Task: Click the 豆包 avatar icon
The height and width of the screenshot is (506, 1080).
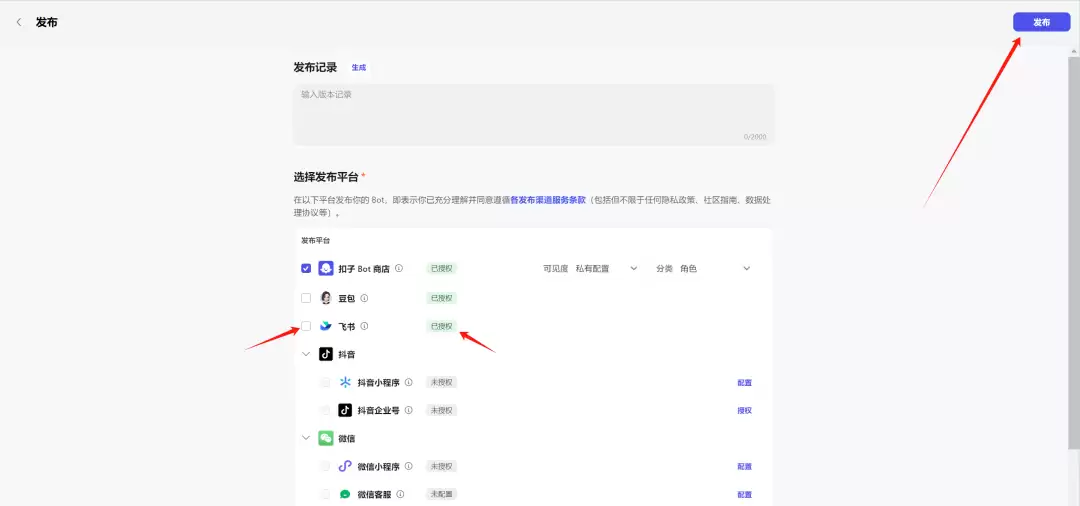Action: (326, 298)
